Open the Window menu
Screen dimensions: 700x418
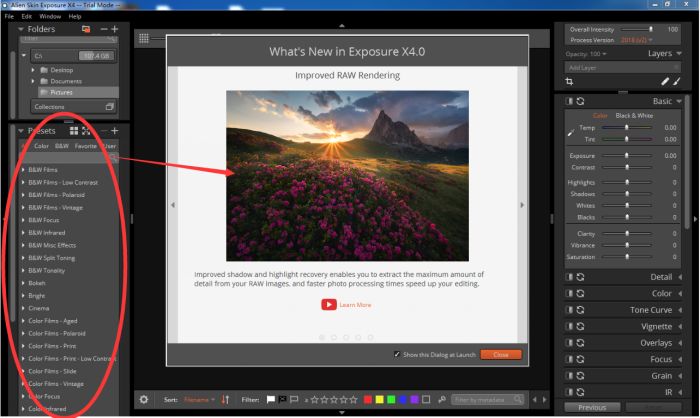[50, 17]
